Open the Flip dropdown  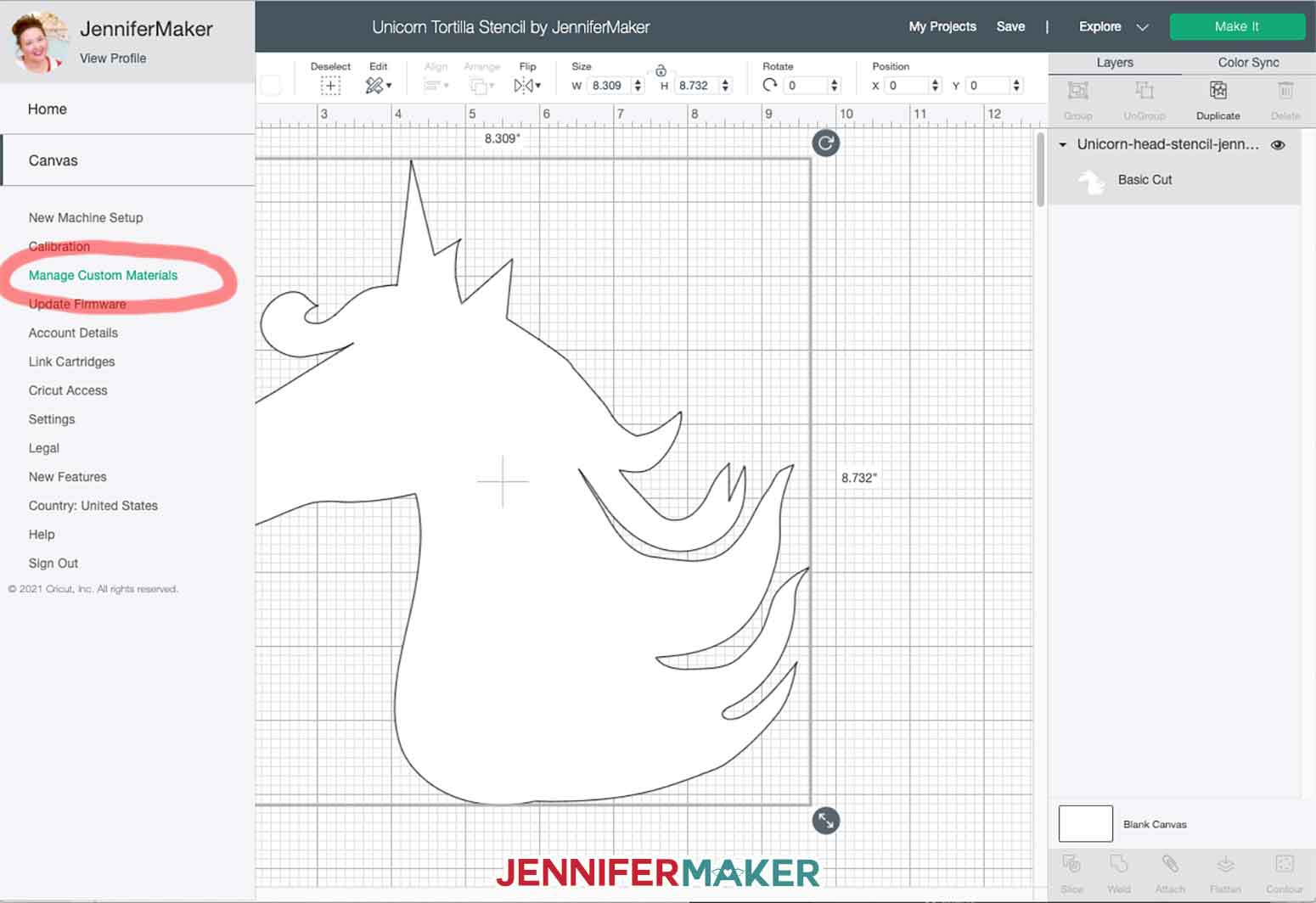[x=527, y=85]
